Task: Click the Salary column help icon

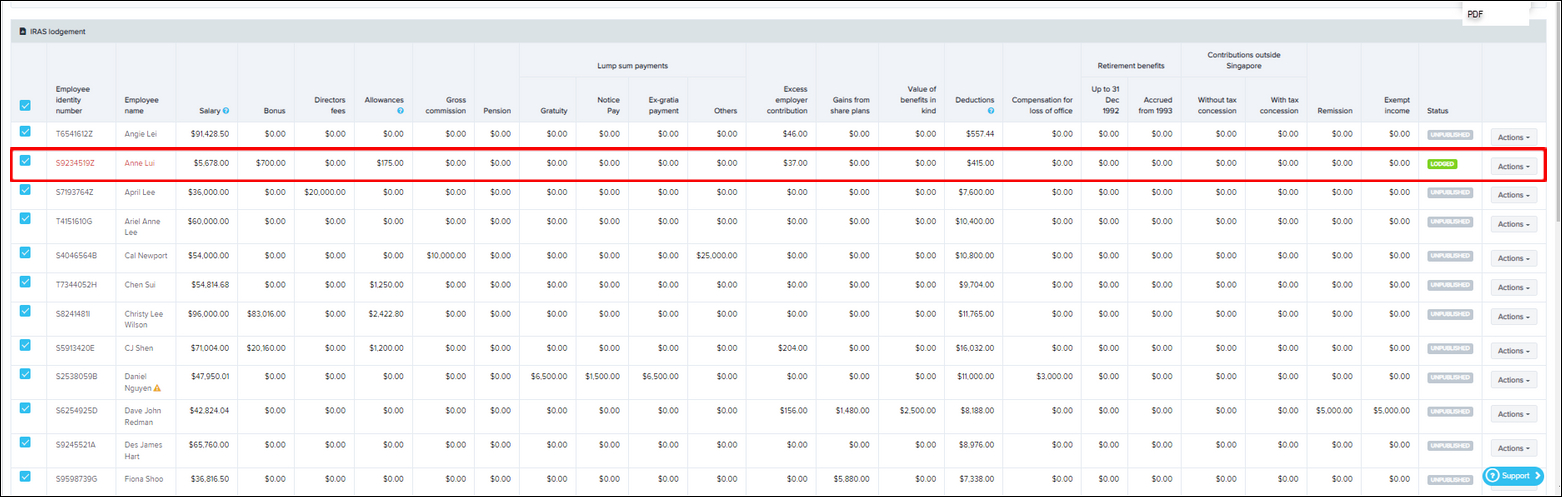Action: [x=226, y=111]
